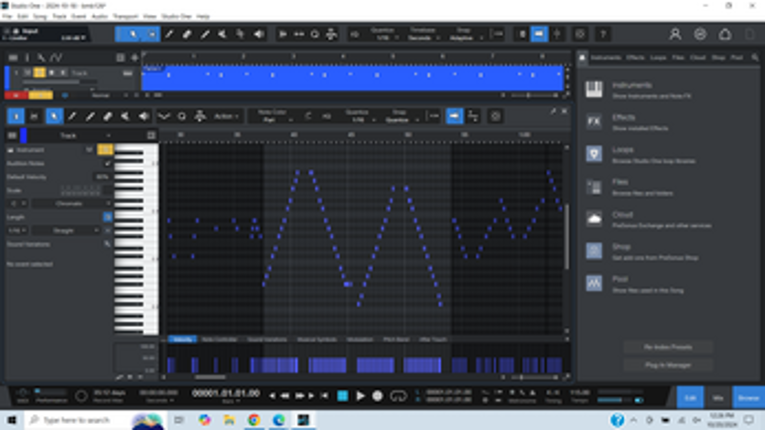Open the Mix view button

[x=718, y=398]
